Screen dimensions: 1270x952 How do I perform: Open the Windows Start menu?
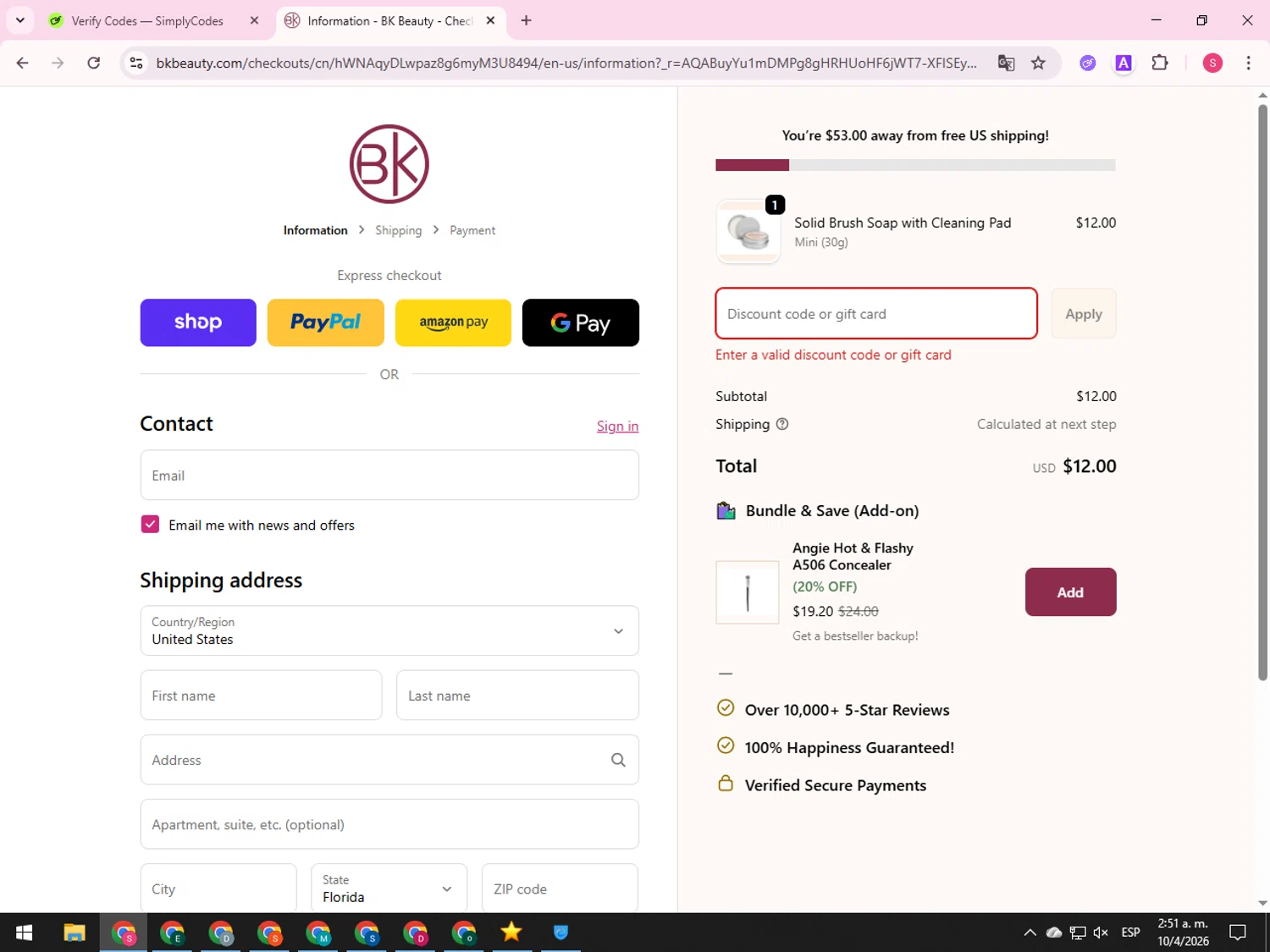tap(25, 933)
